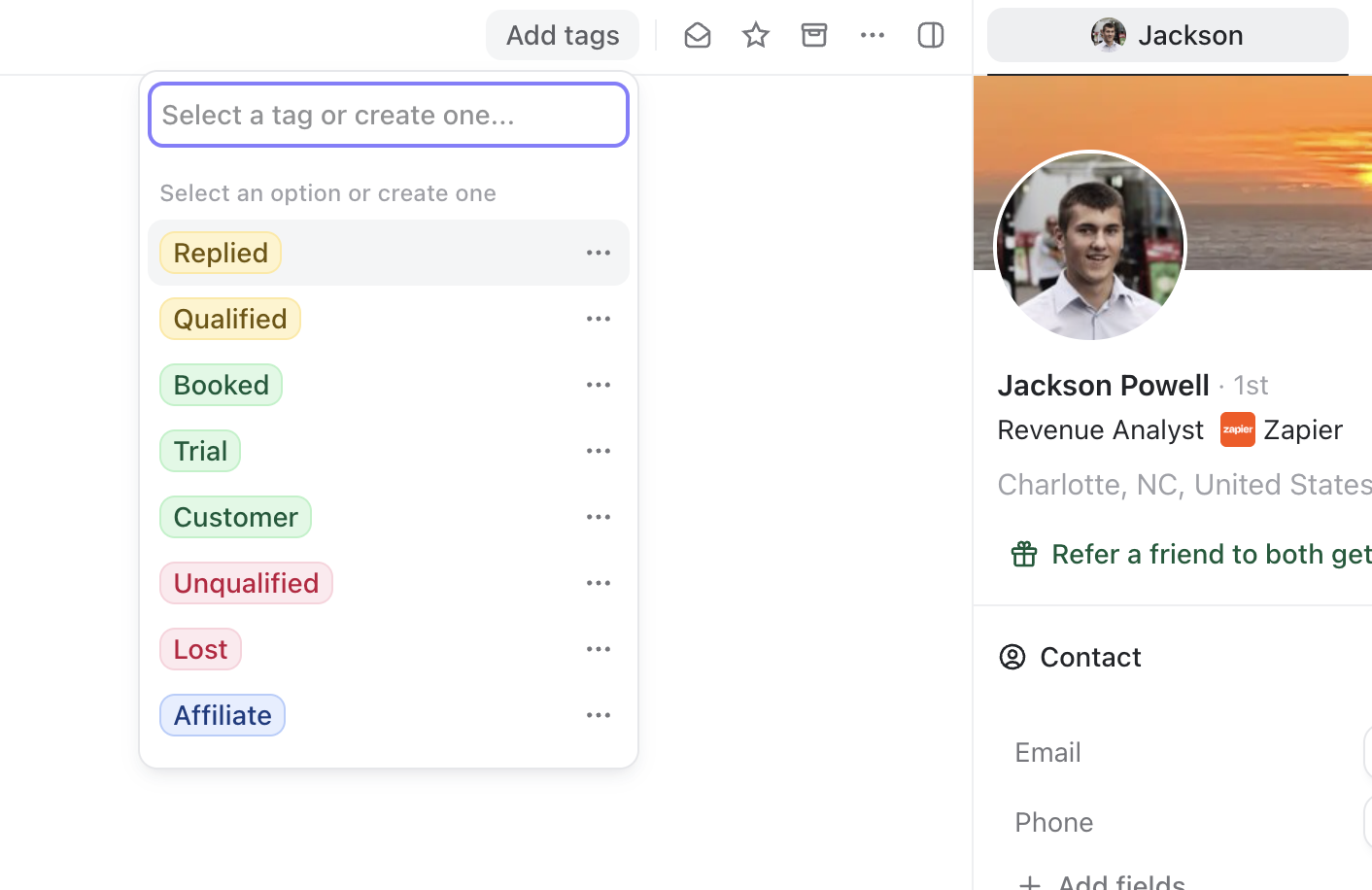Pick the Customer tag
The image size is (1372, 890).
[236, 517]
